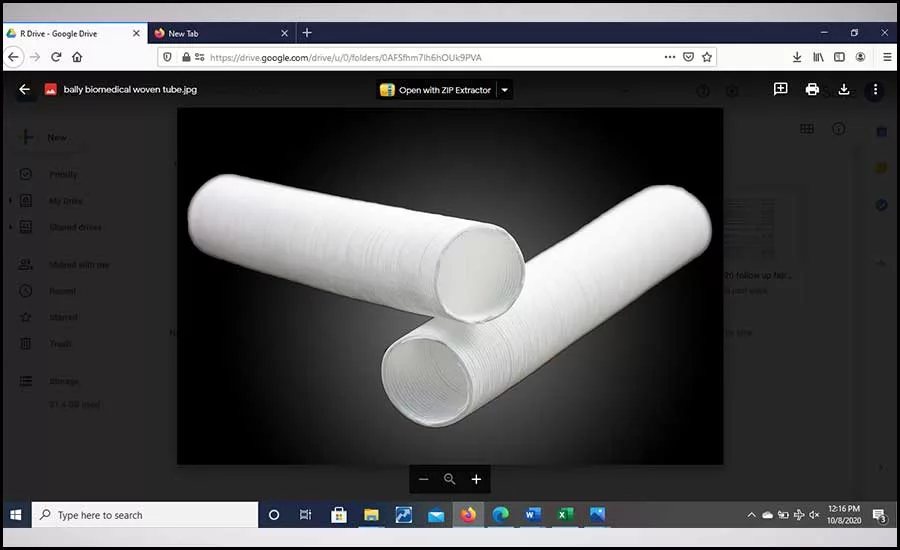Reset zoom with the magnifier icon

[x=449, y=479]
